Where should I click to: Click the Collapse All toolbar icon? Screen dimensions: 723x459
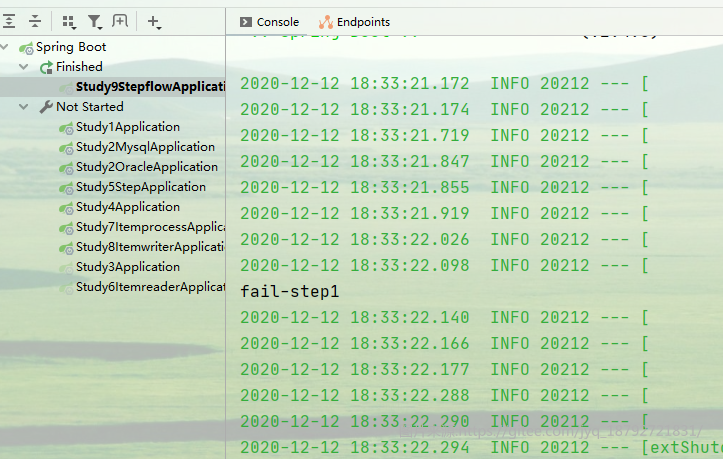[x=35, y=21]
